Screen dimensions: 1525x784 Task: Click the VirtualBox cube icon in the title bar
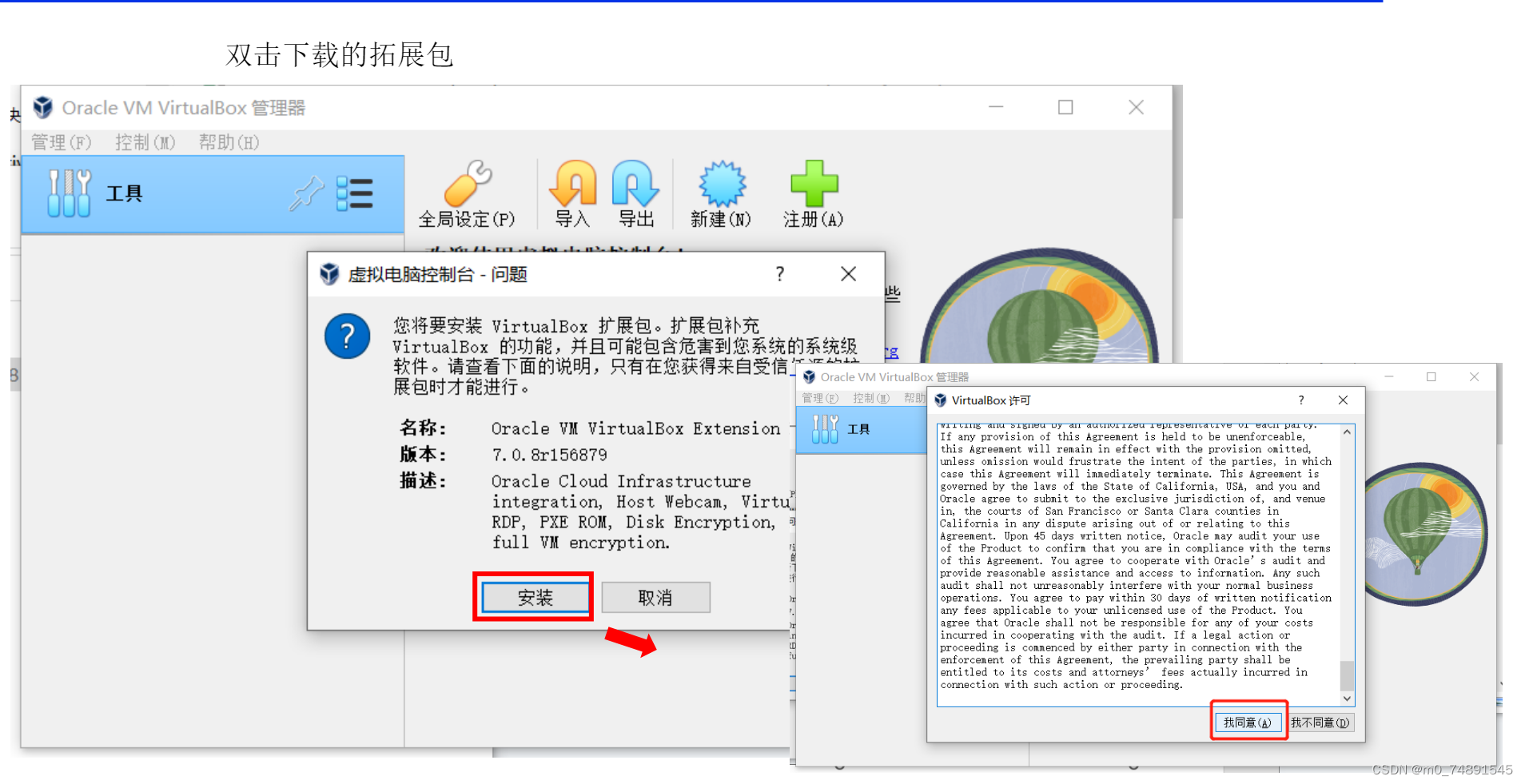click(42, 107)
